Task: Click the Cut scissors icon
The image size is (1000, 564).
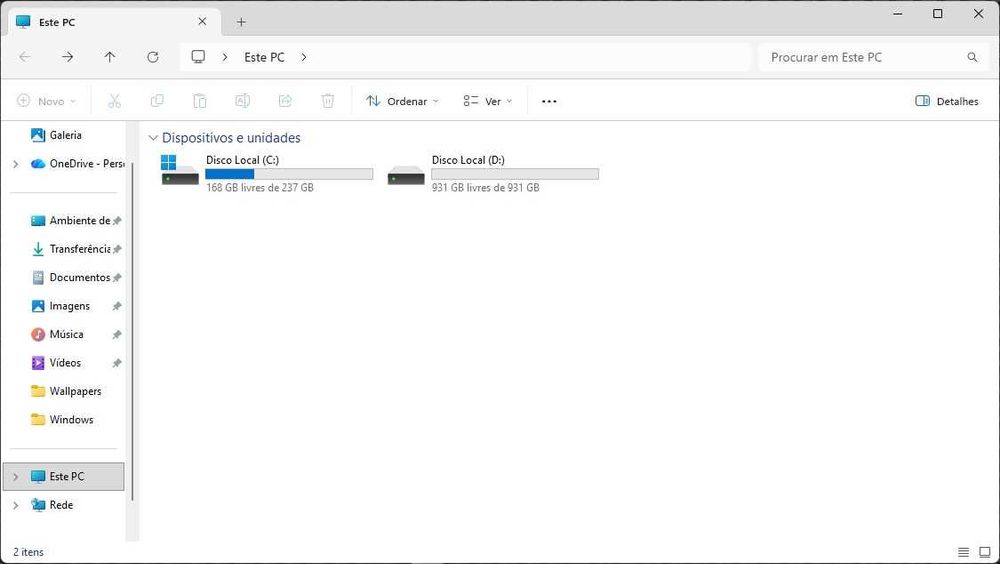Action: point(114,101)
